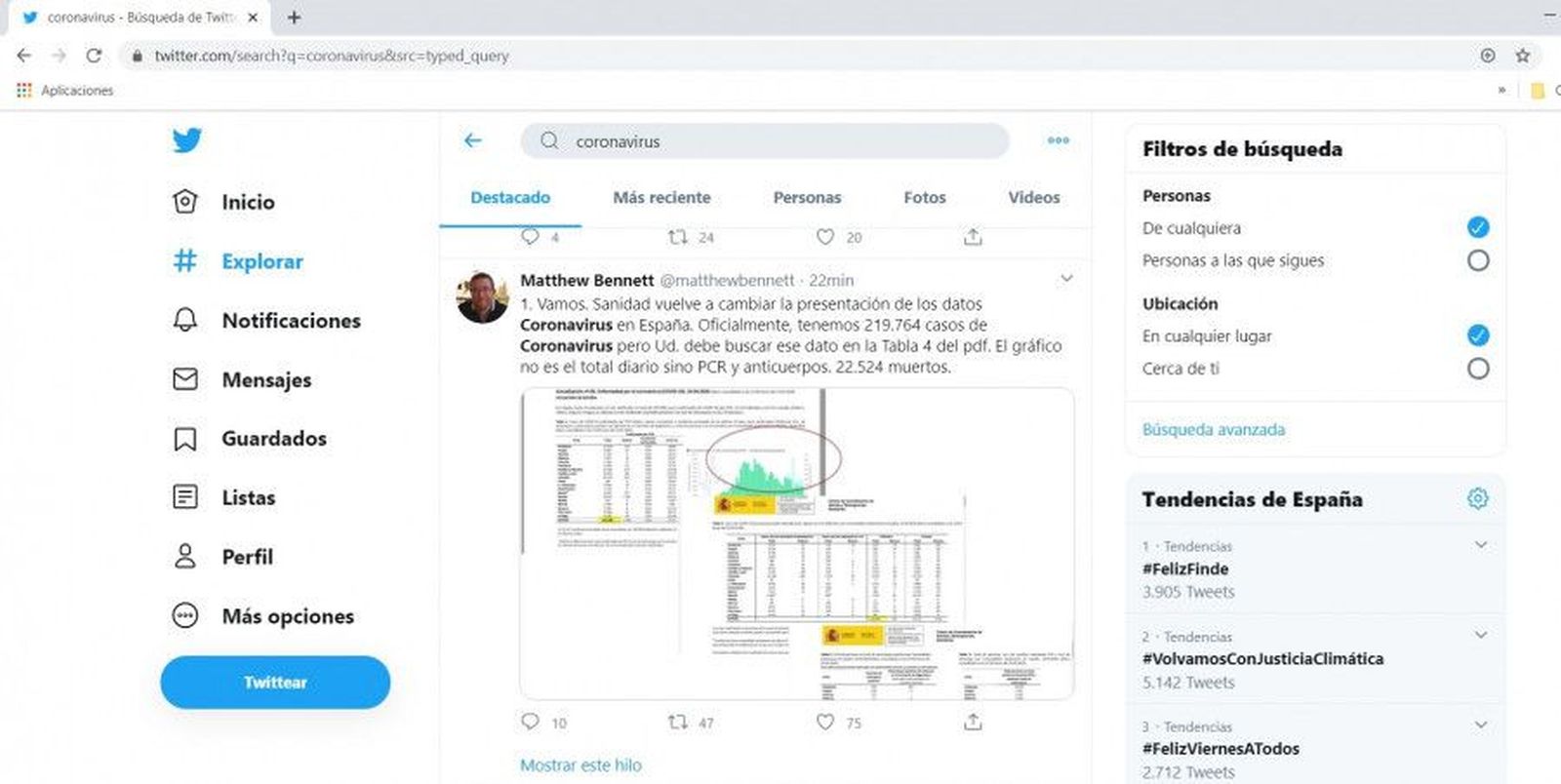Viewport: 1561px width, 784px height.
Task: Open Notificaciones bell icon
Action: tap(184, 320)
